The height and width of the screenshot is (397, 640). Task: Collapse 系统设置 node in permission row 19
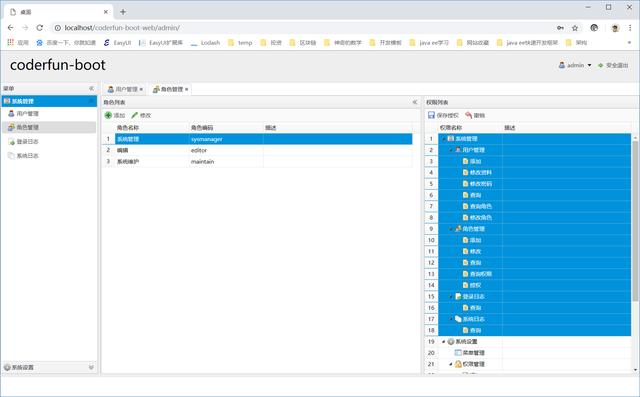(444, 342)
